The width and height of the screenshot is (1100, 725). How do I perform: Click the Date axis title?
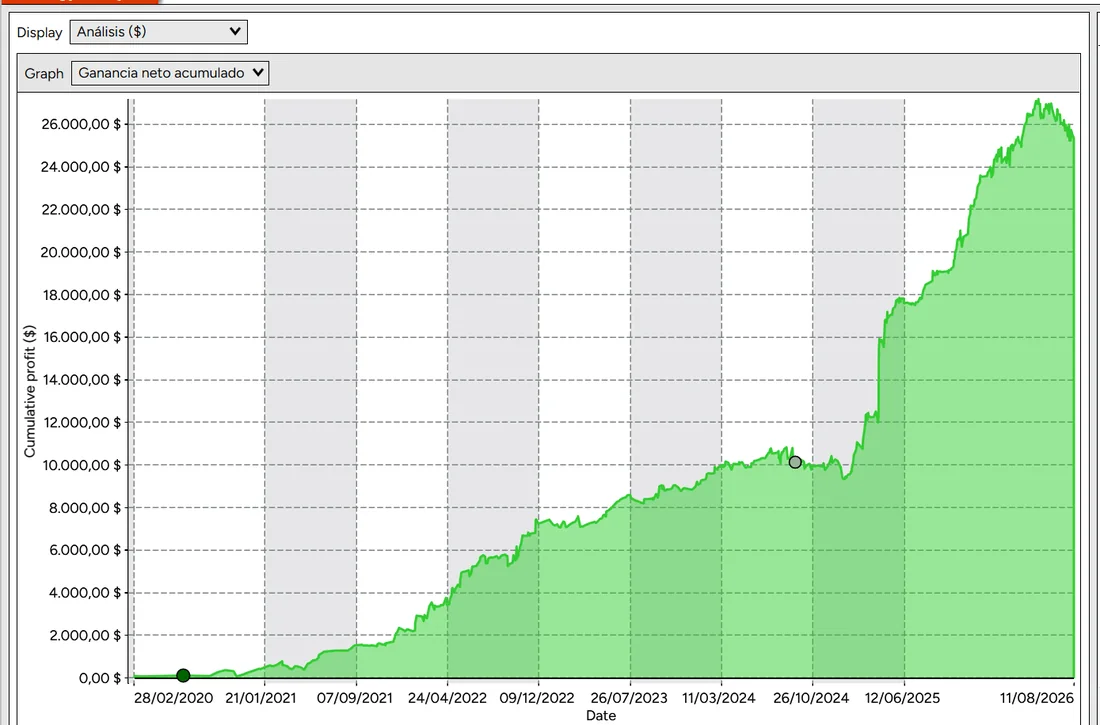coord(601,716)
